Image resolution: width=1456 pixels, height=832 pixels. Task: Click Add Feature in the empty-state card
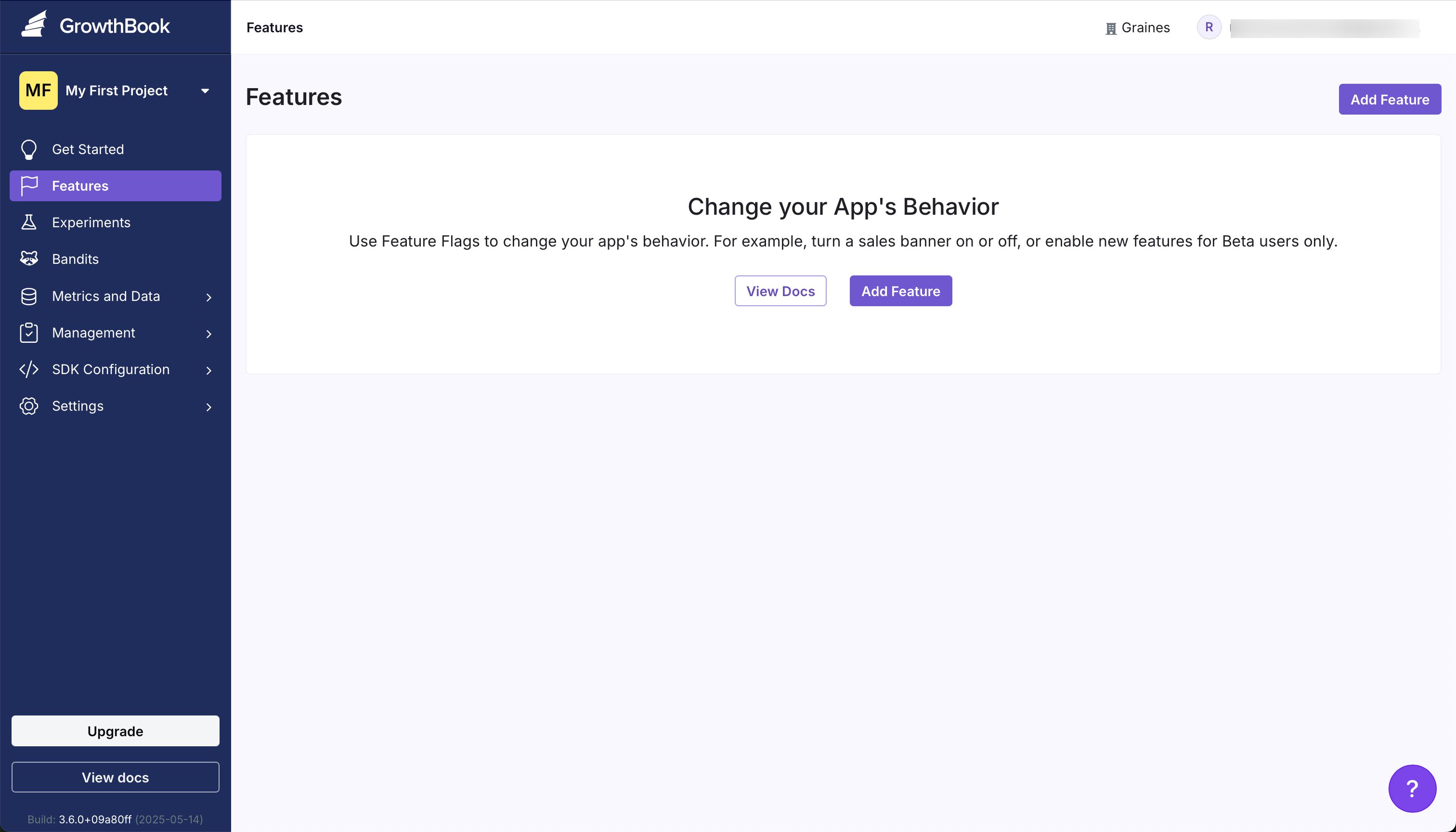coord(900,291)
